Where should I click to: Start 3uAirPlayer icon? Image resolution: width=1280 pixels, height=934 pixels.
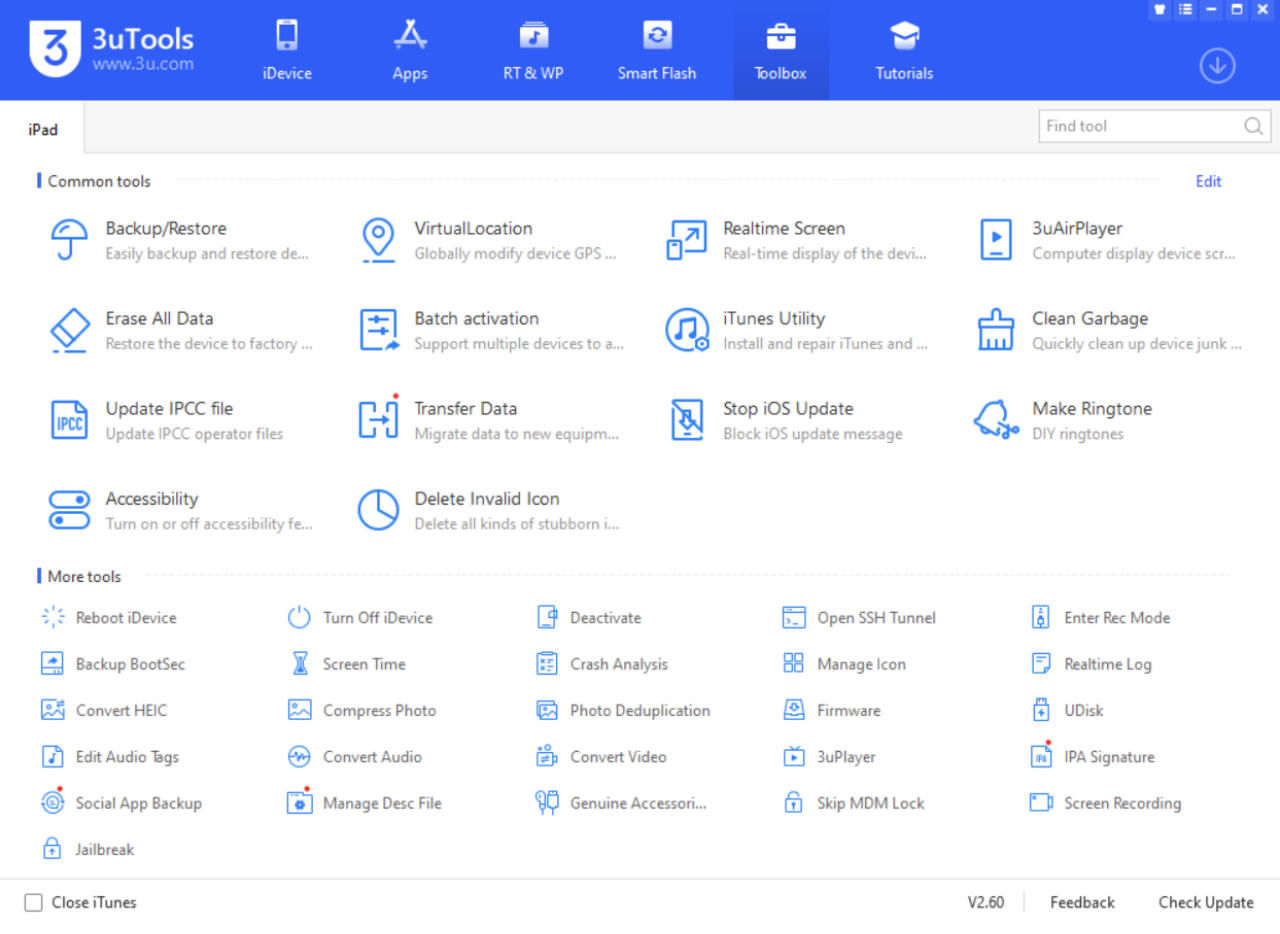click(996, 240)
